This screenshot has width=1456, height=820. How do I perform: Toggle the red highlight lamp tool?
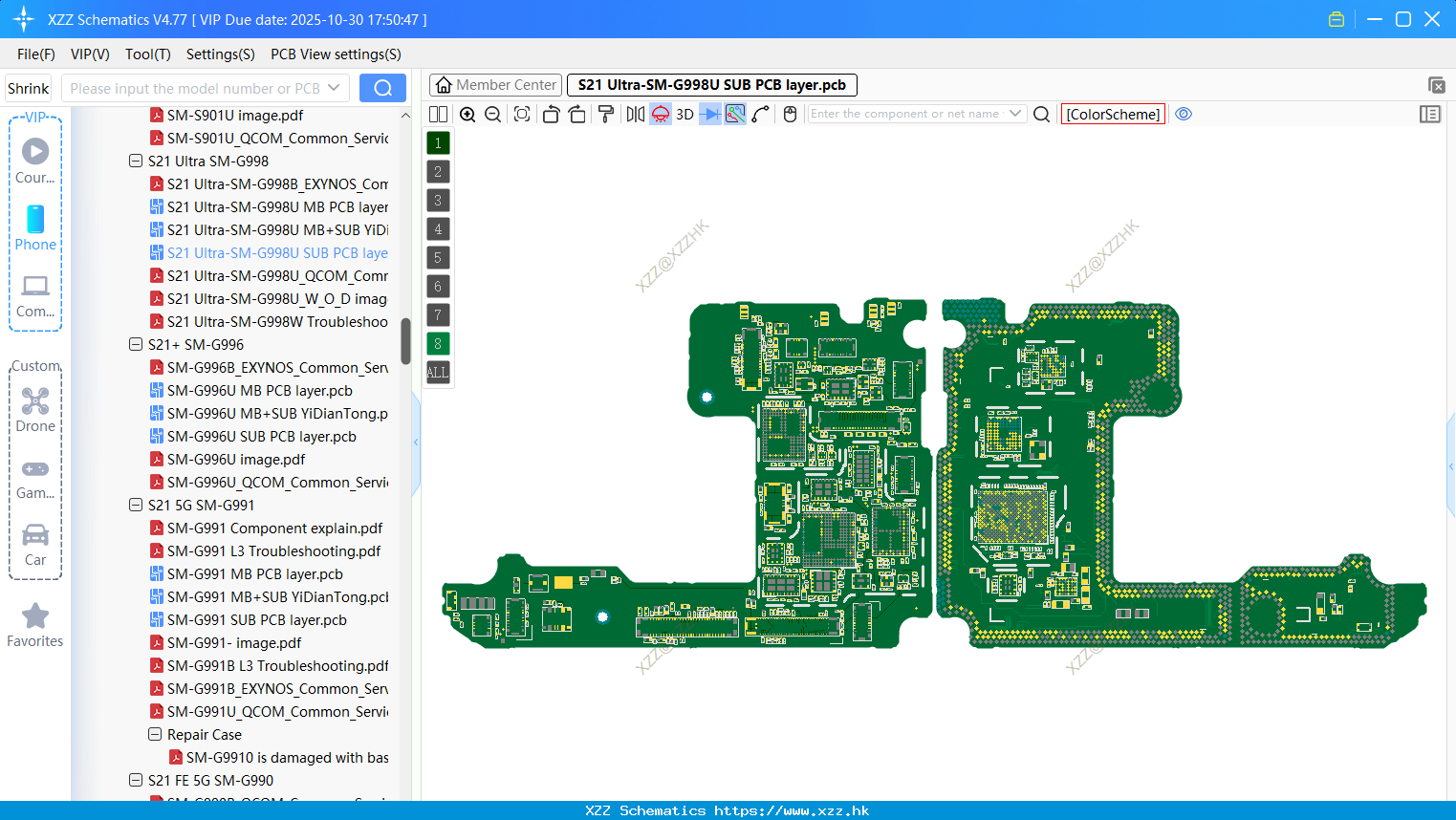click(661, 114)
